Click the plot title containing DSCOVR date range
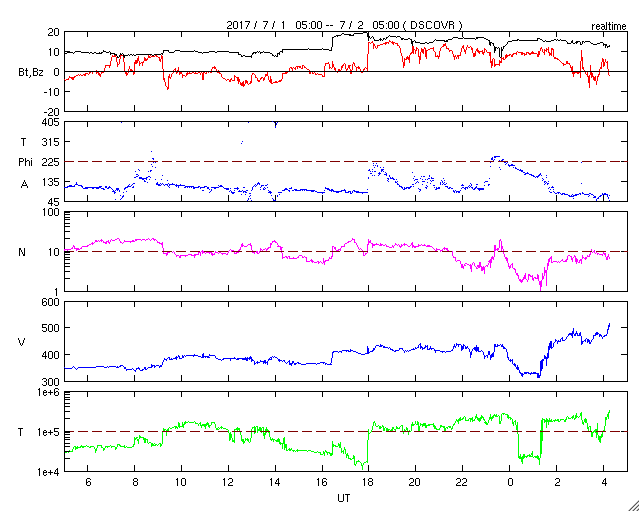This screenshot has width=640, height=512. coord(344,25)
